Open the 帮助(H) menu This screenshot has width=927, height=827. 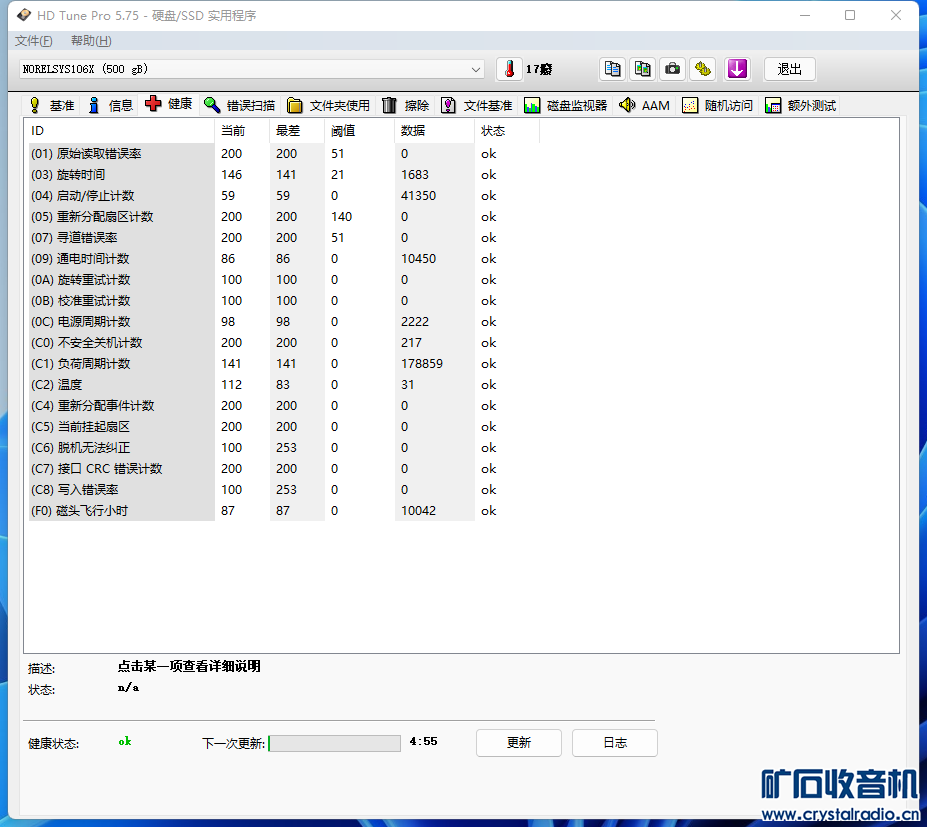pyautogui.click(x=91, y=41)
